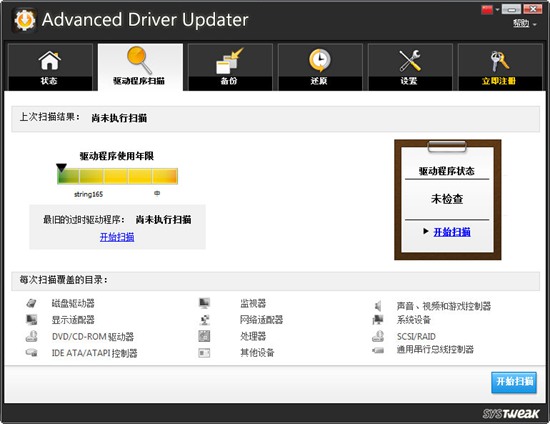This screenshot has width=550, height=424.
Task: Click the SCSI/RAID label
Action: tap(416, 337)
